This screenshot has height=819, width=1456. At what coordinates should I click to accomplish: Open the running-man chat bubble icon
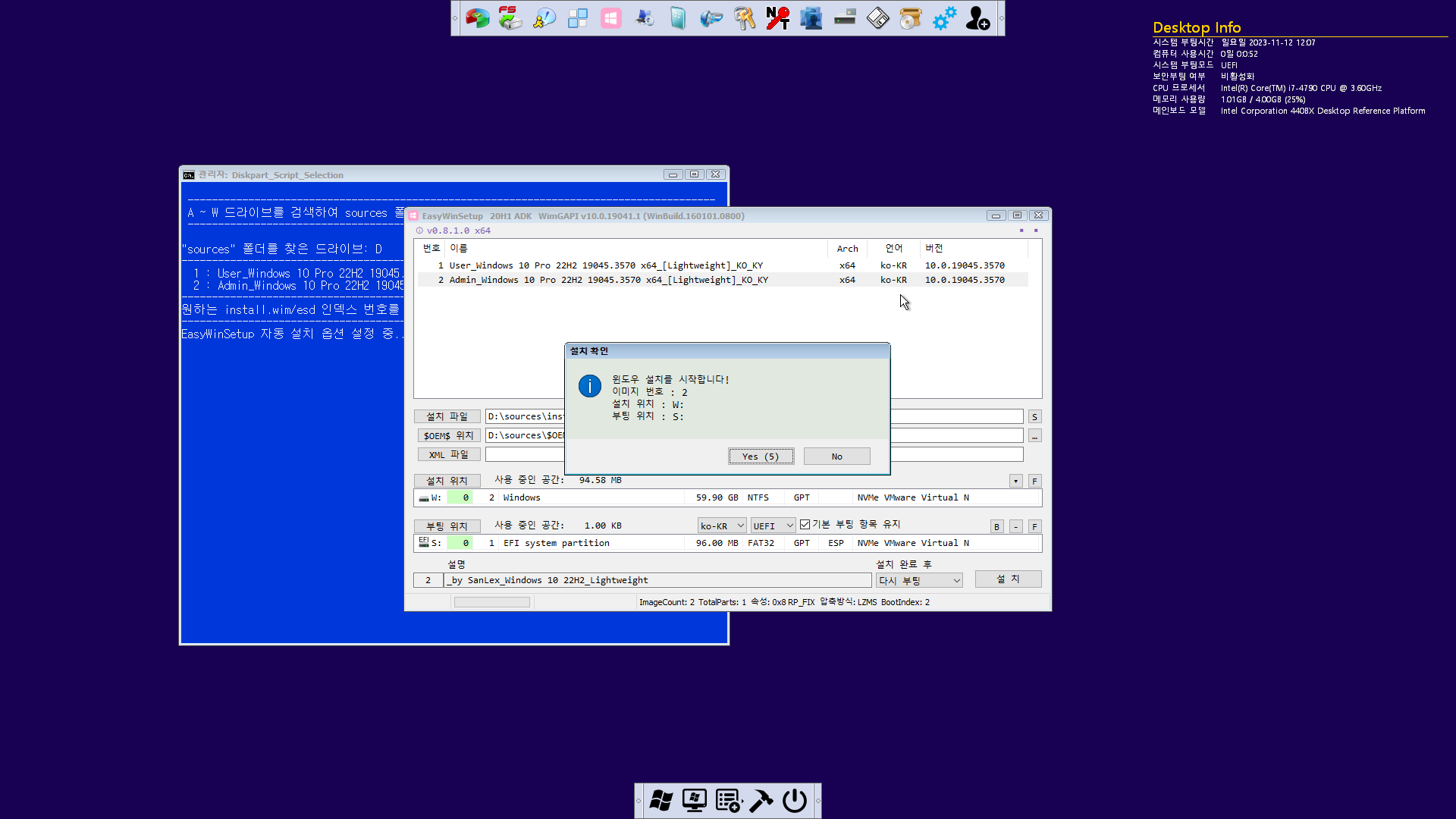point(544,18)
